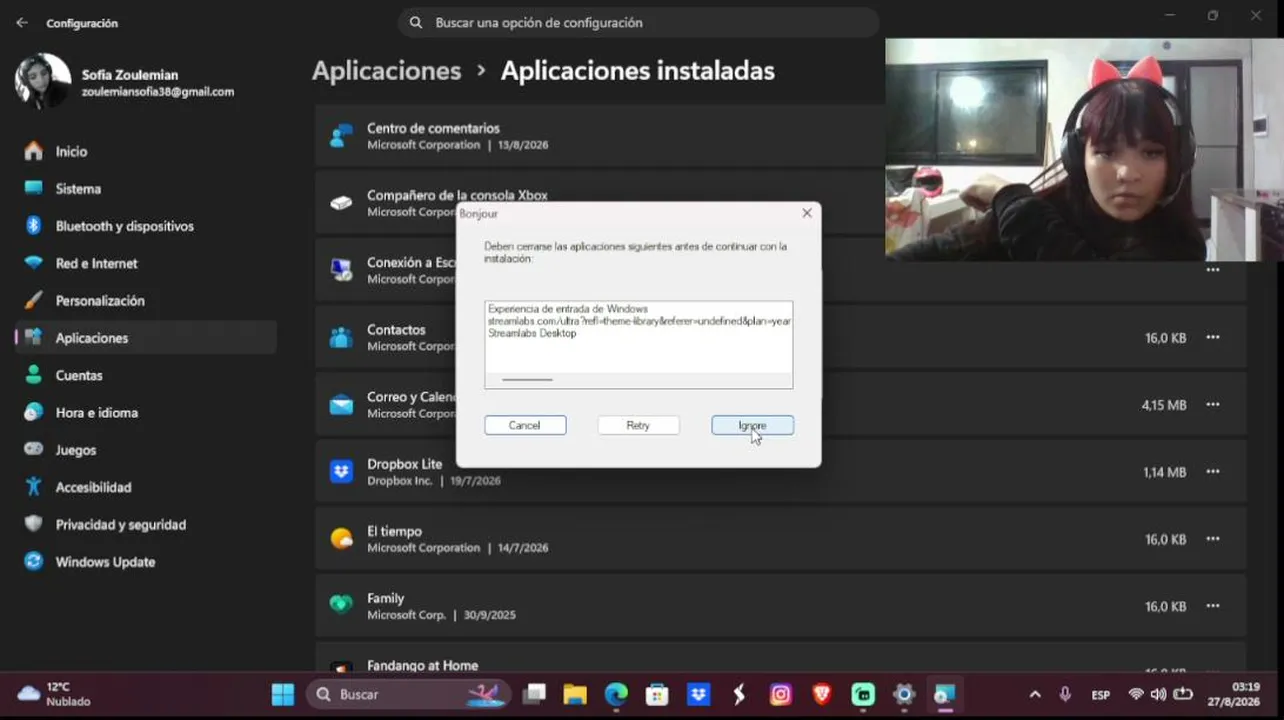Image resolution: width=1284 pixels, height=720 pixels.
Task: Select Streamlabs Desktop in the Bonjour list
Action: [532, 333]
